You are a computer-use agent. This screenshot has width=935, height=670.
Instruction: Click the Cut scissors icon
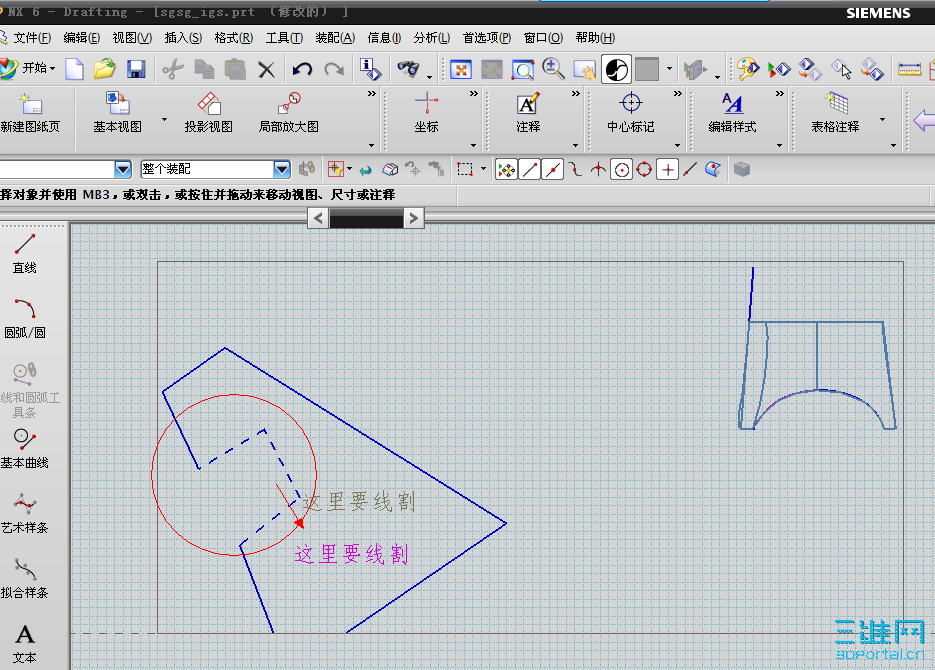173,70
